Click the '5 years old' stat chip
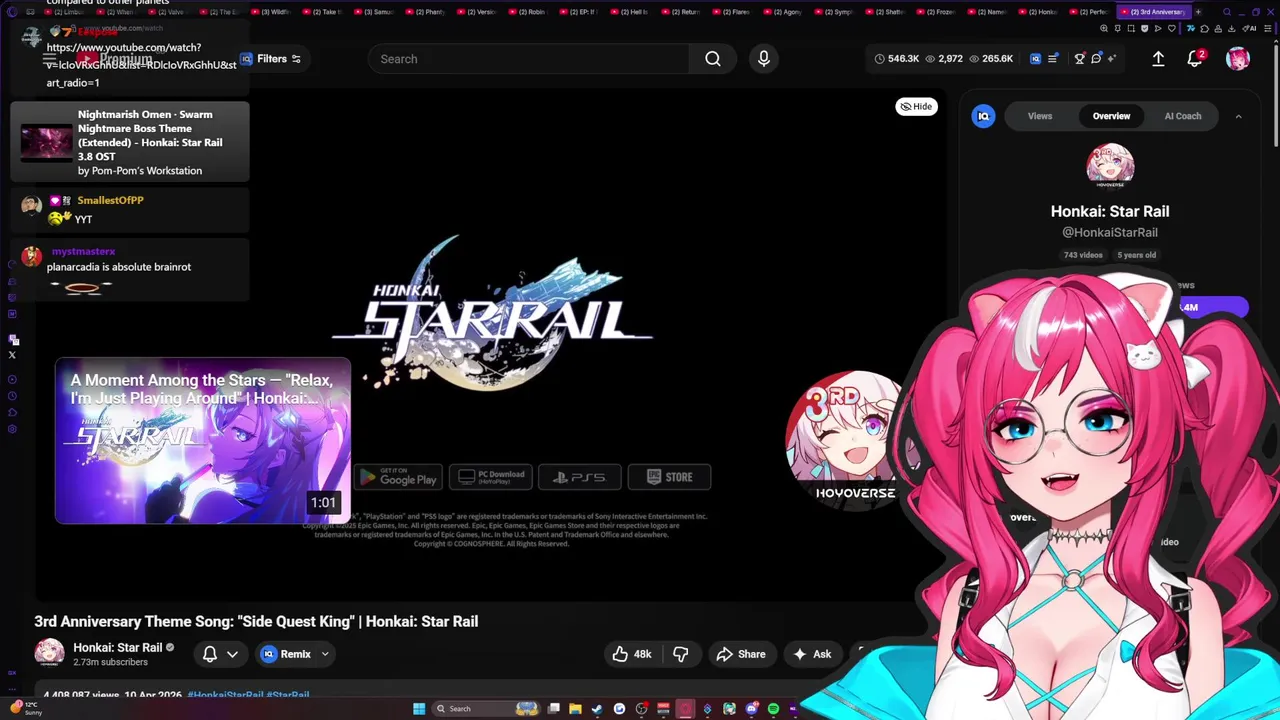This screenshot has width=1280, height=720. [x=1136, y=255]
